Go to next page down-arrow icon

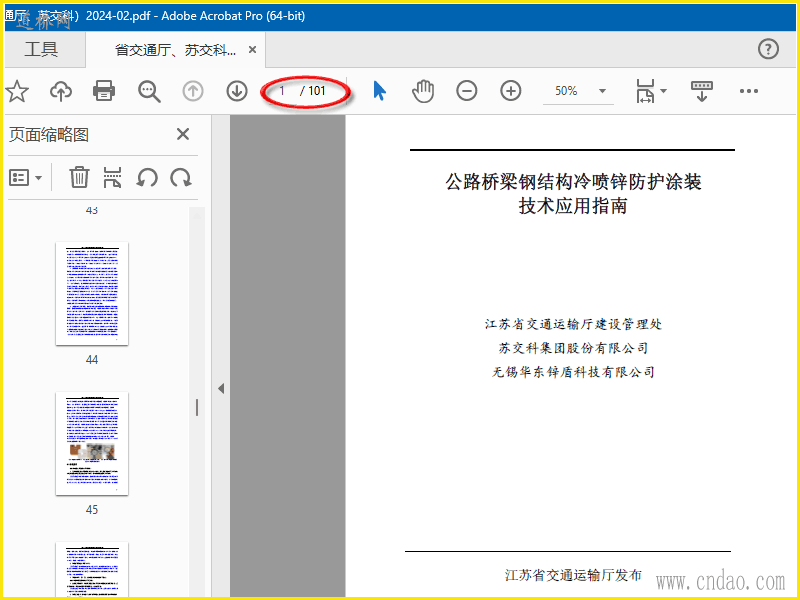tap(237, 91)
